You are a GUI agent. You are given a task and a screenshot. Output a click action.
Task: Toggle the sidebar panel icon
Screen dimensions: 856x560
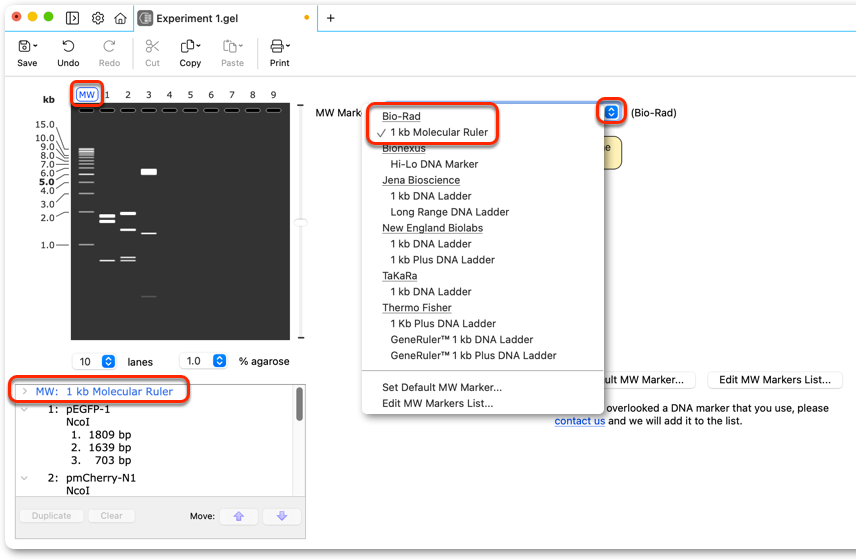72,18
